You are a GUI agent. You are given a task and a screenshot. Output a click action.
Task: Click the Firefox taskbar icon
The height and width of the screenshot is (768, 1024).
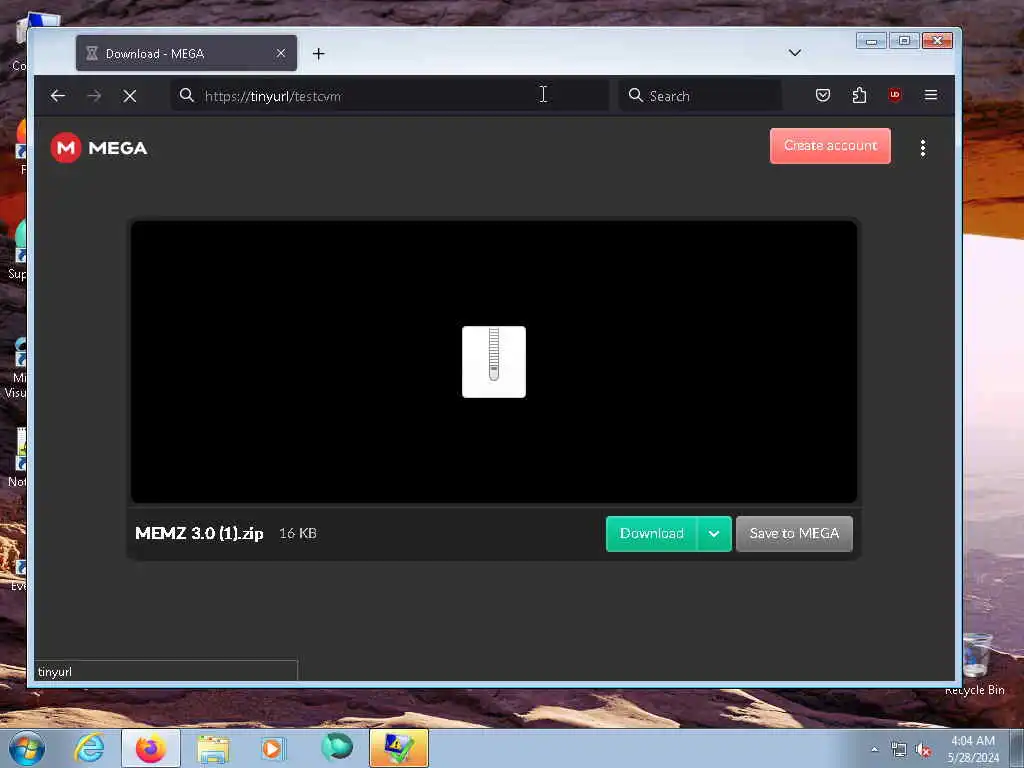point(151,748)
